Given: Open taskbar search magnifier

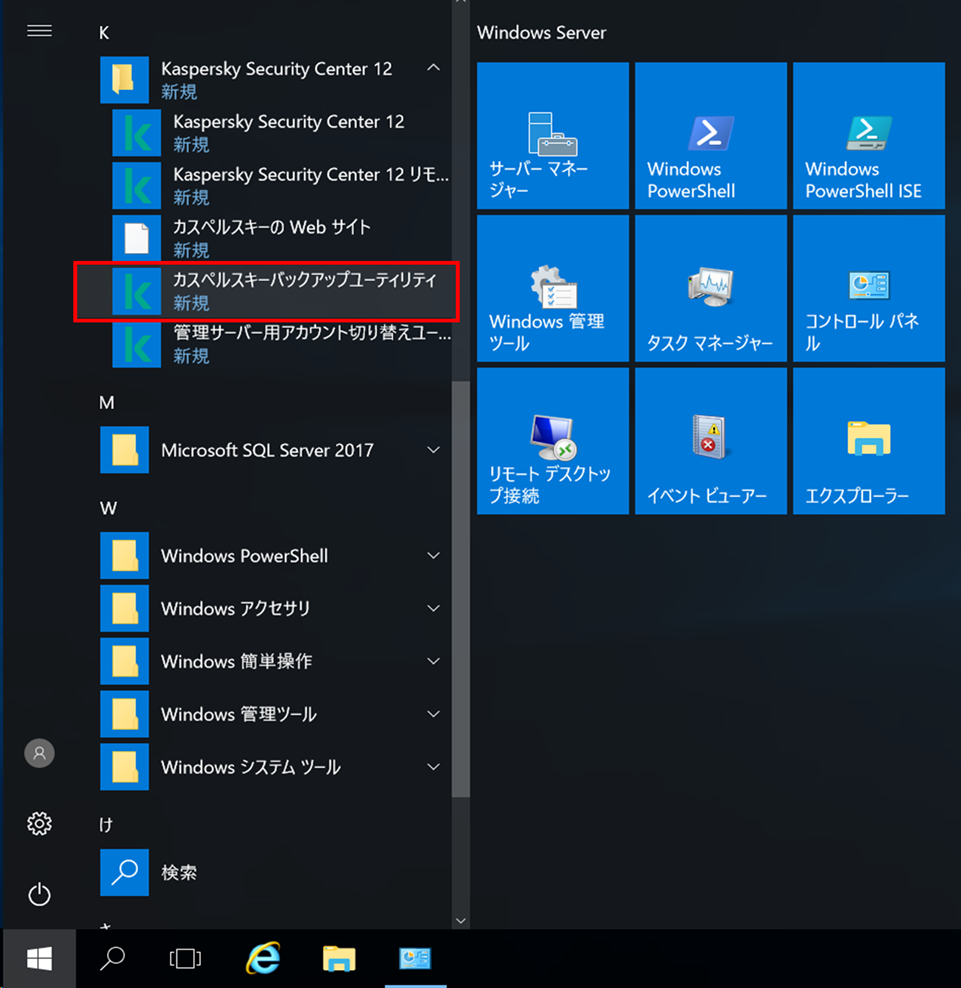Looking at the screenshot, I should click(x=112, y=958).
